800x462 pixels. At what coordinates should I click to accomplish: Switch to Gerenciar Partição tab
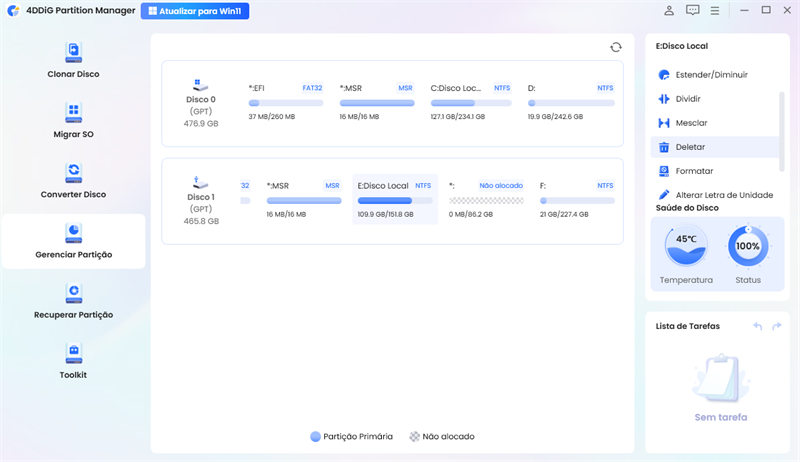click(73, 241)
